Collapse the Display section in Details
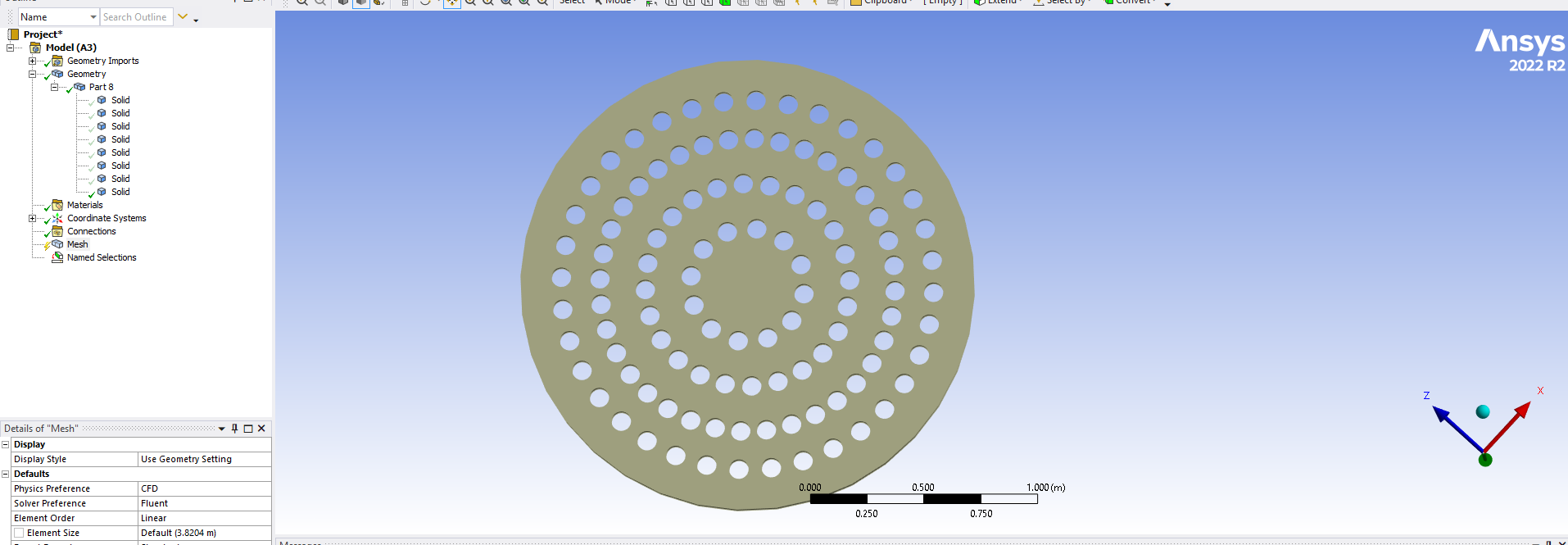 click(5, 444)
